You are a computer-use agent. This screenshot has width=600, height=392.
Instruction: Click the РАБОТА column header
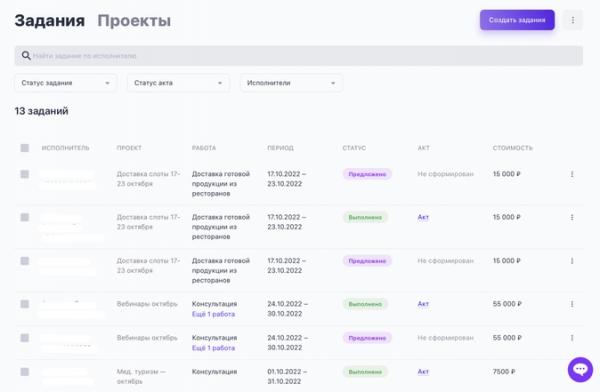pyautogui.click(x=204, y=148)
